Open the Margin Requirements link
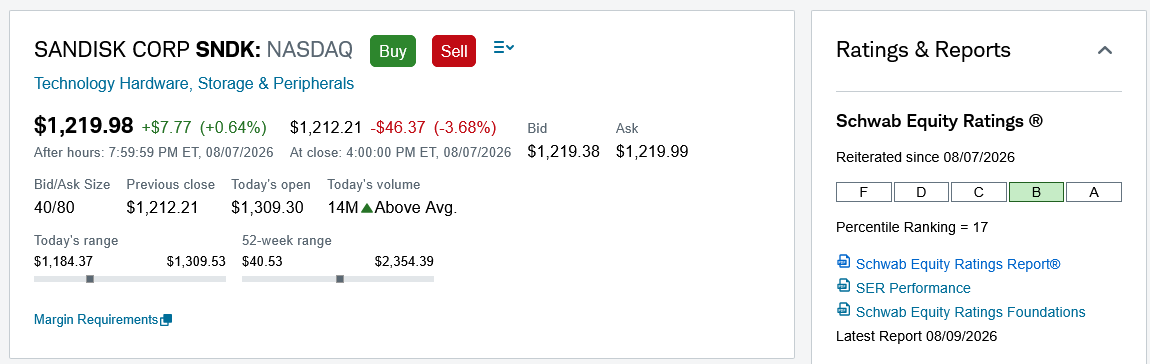This screenshot has width=1150, height=364. [x=96, y=320]
